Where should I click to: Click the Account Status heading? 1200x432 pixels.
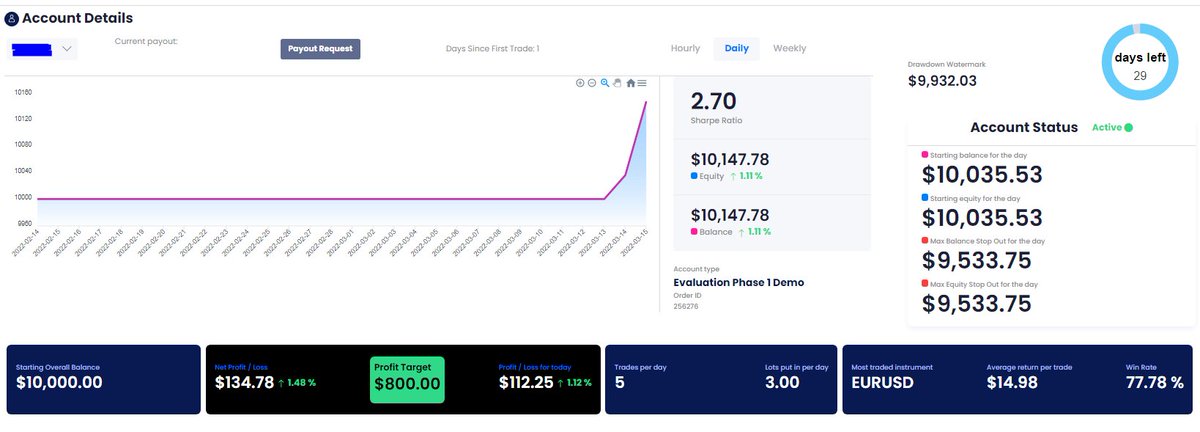[x=1024, y=128]
